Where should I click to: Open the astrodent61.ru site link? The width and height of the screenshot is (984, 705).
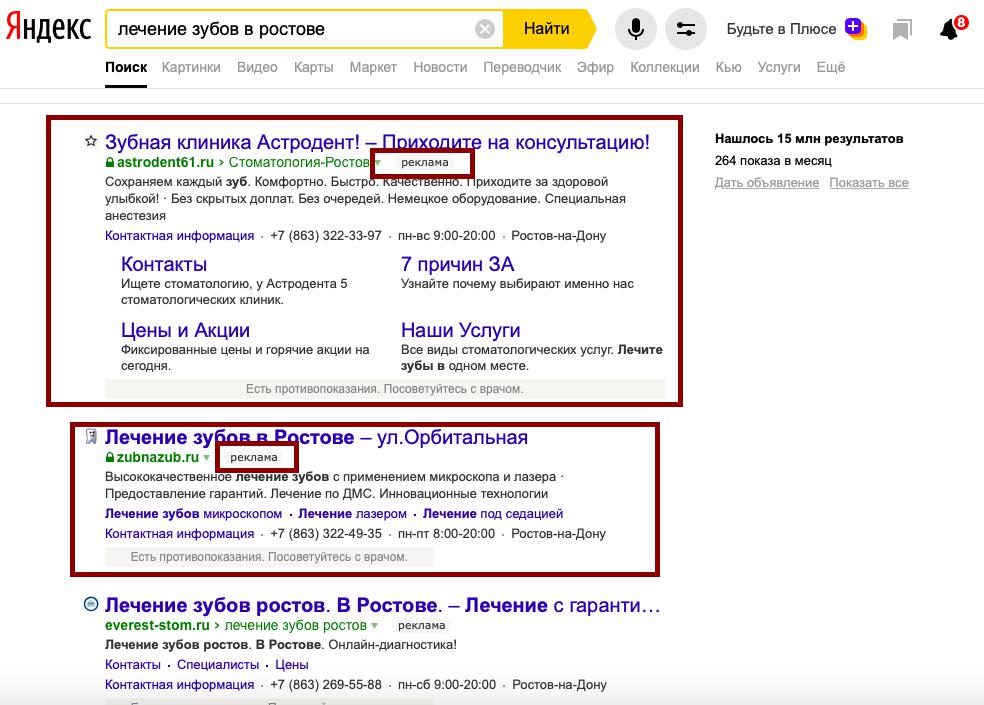coord(165,163)
